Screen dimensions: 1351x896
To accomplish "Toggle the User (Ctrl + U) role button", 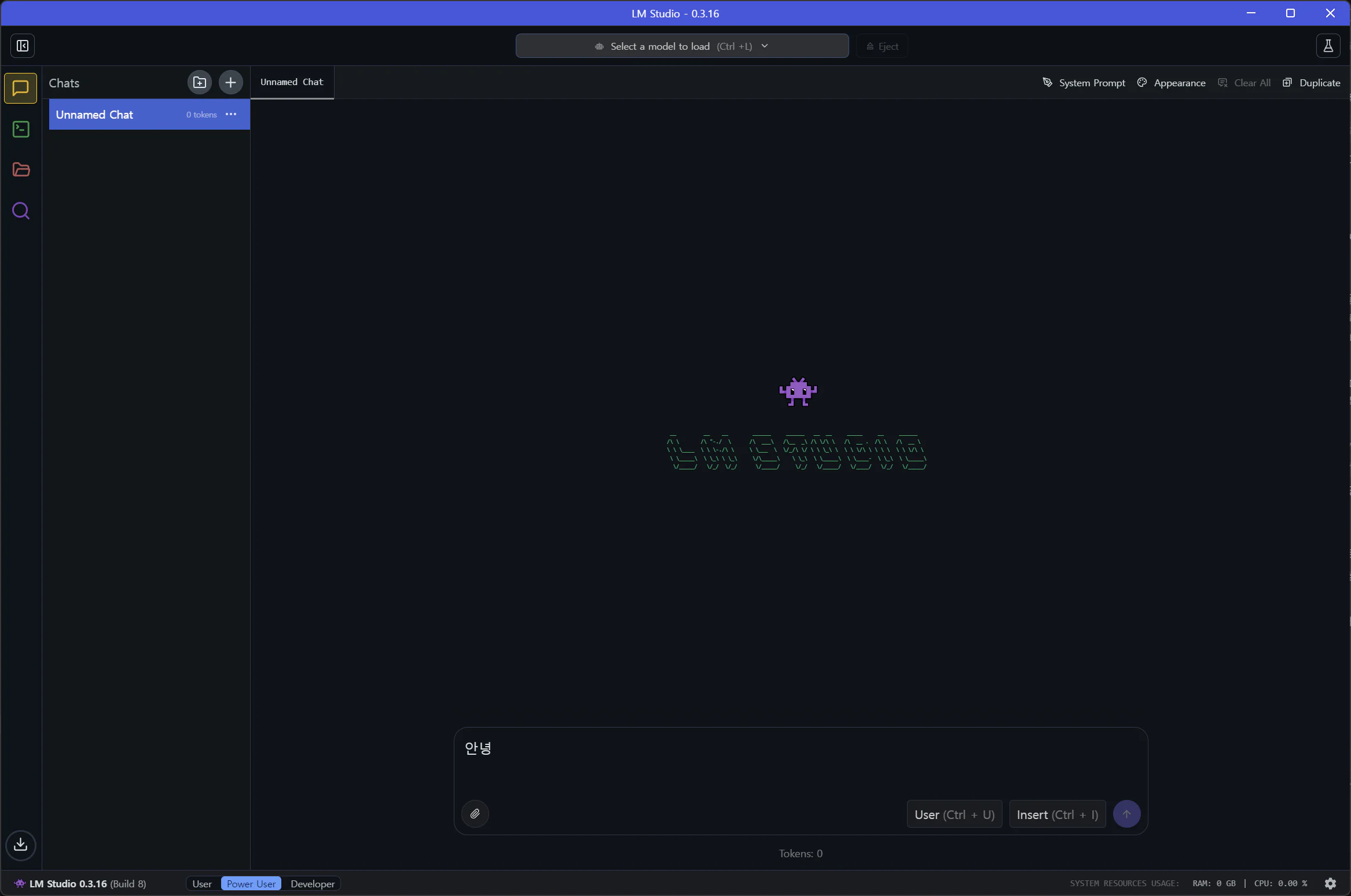I will (954, 814).
